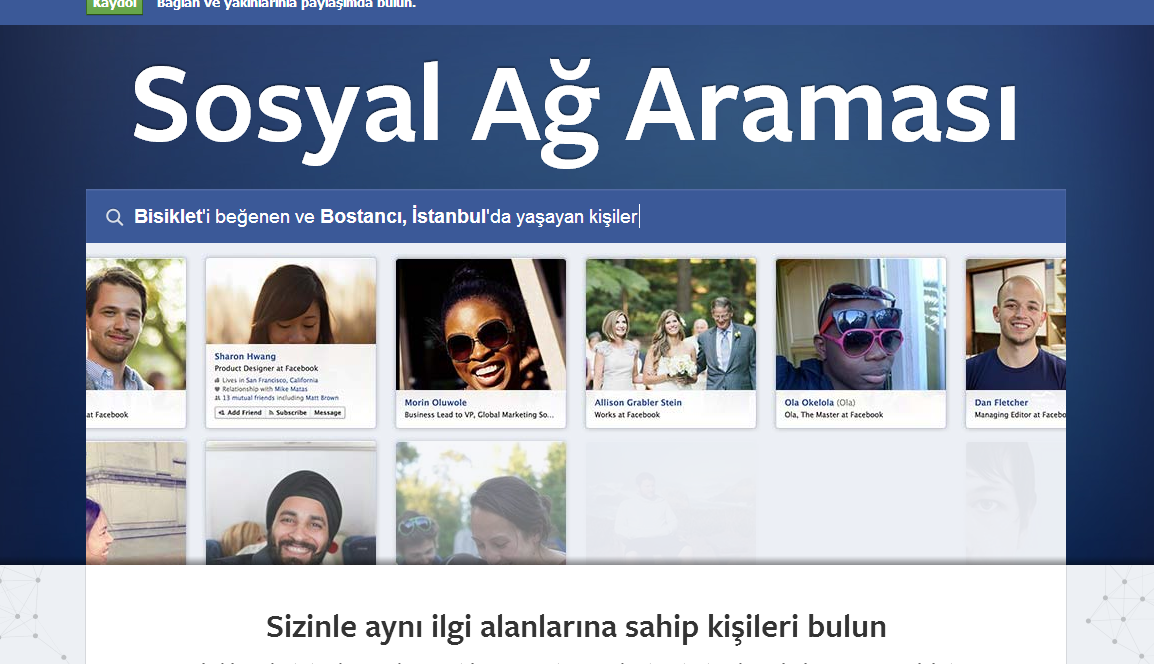This screenshot has width=1154, height=664.
Task: Click the 'Sizinle aynı ilgi alanlarına sahip kişileri bulun' heading
Action: click(576, 627)
